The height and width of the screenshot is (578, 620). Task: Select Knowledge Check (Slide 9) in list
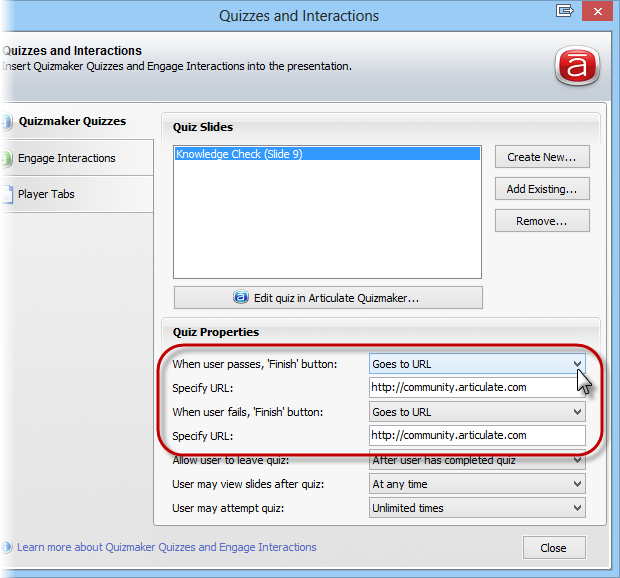tap(327, 154)
